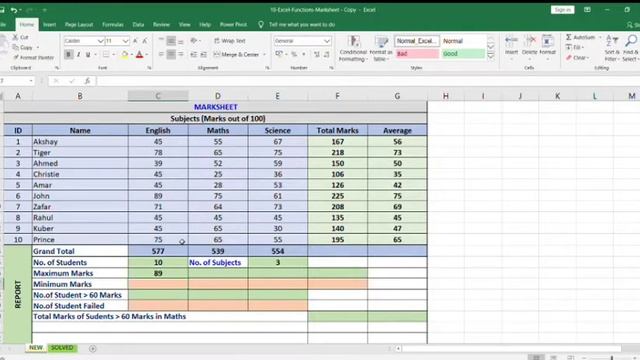Select the Format Painter brush

tap(16, 58)
